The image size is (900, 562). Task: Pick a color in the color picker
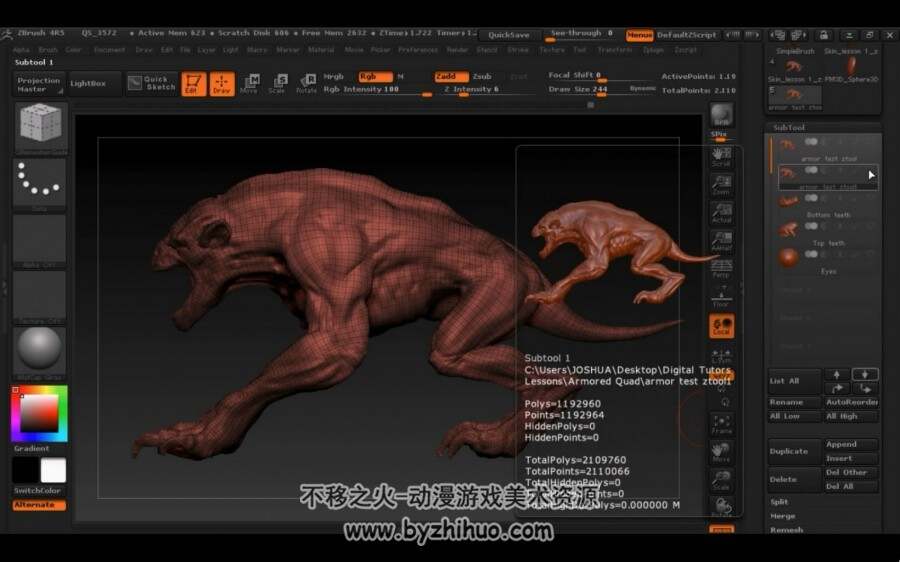point(39,413)
